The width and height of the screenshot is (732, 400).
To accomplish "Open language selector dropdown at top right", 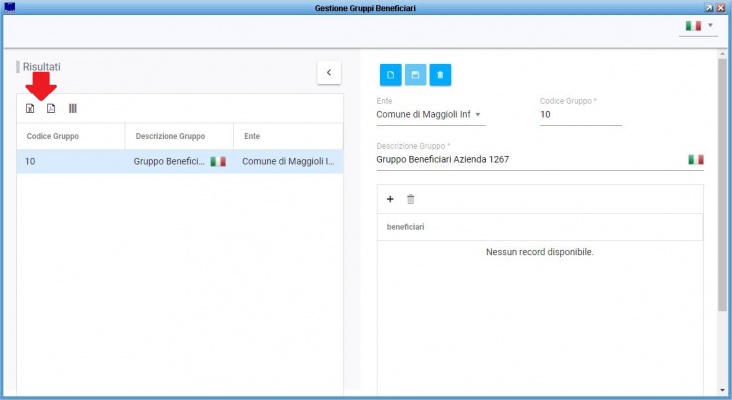I will point(699,26).
